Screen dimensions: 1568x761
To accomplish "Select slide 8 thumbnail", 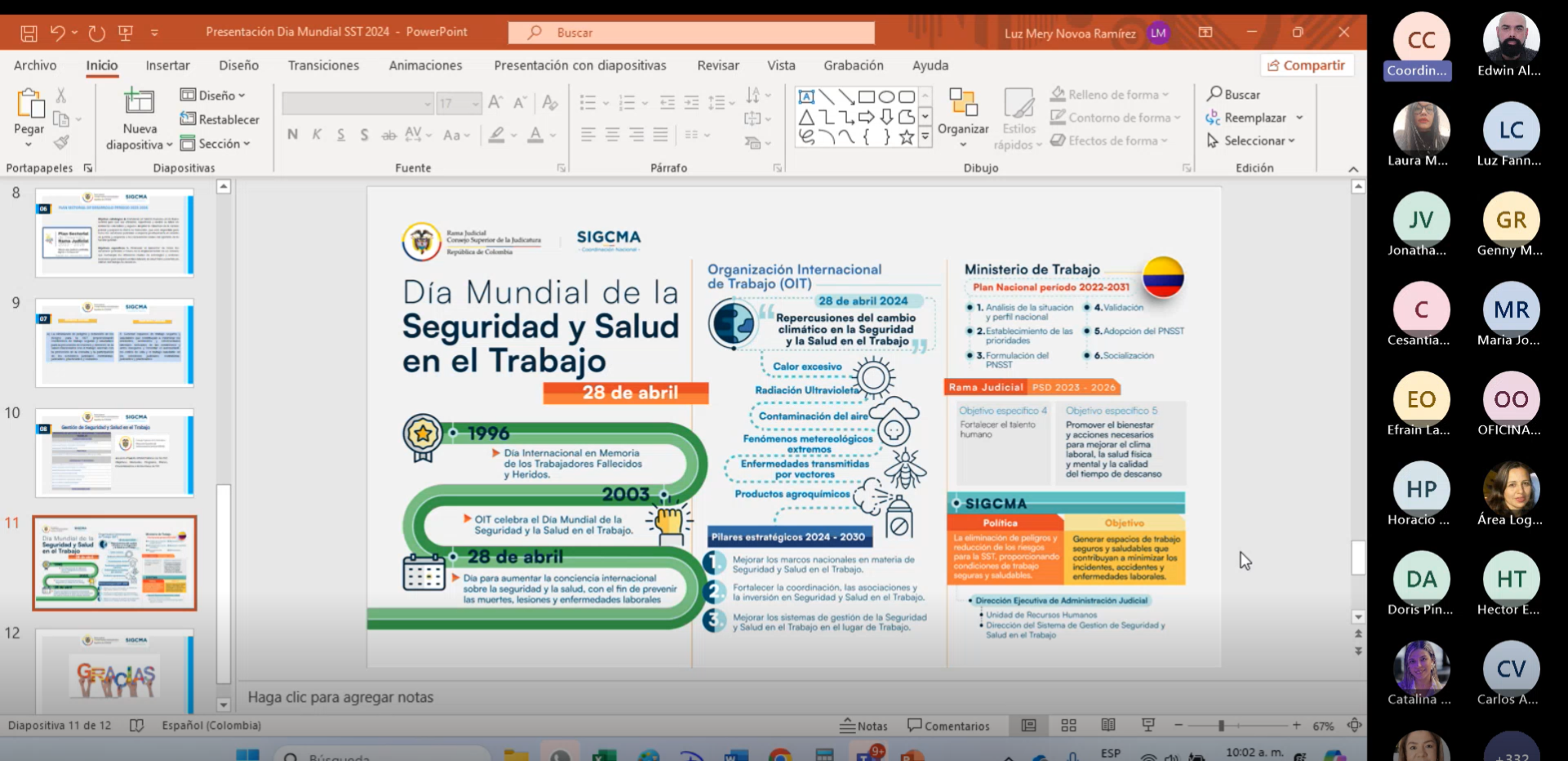I will point(114,233).
